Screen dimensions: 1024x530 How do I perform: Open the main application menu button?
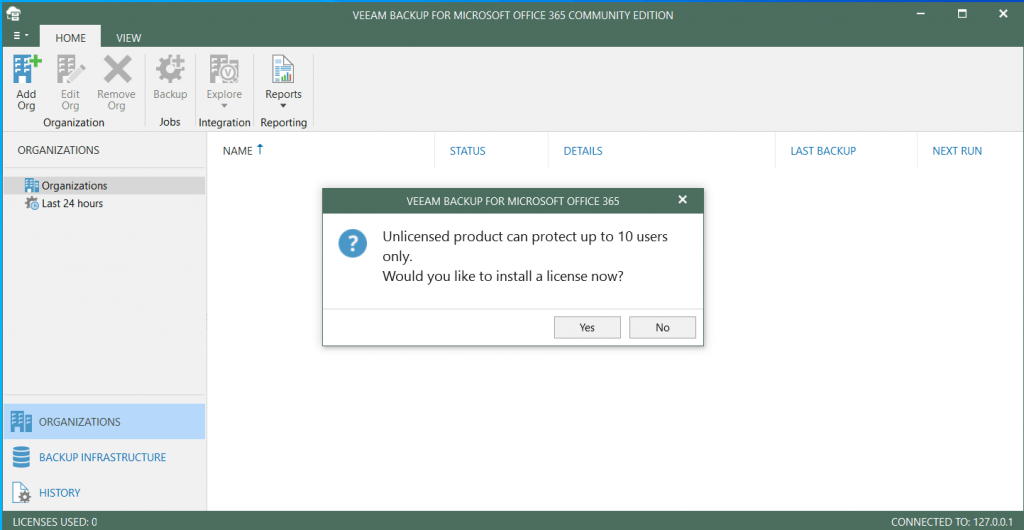(20, 35)
